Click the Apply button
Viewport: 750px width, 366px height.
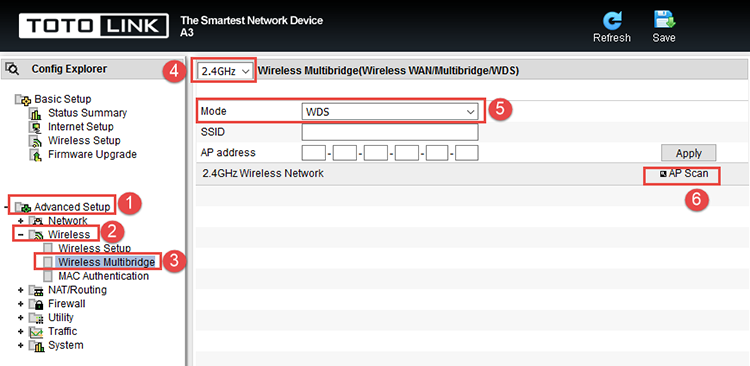coord(689,154)
